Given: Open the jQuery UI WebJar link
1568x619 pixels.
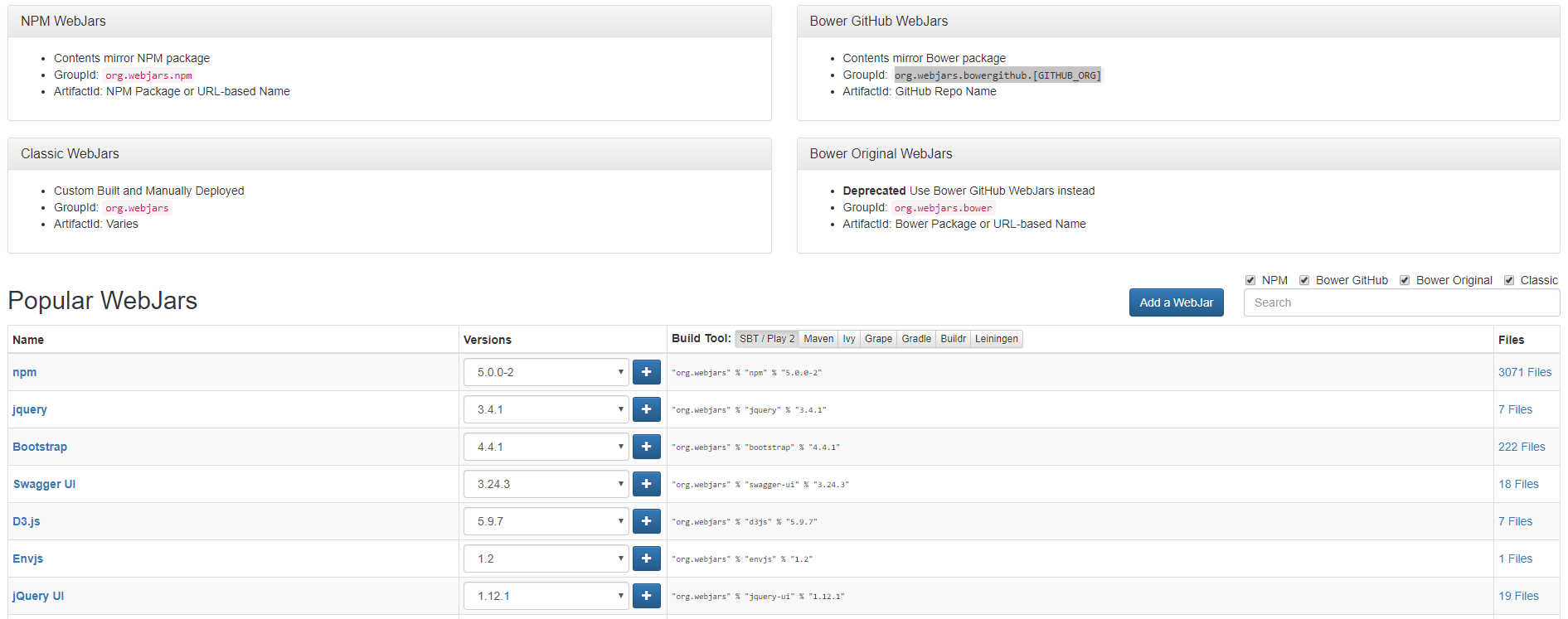Looking at the screenshot, I should [38, 596].
